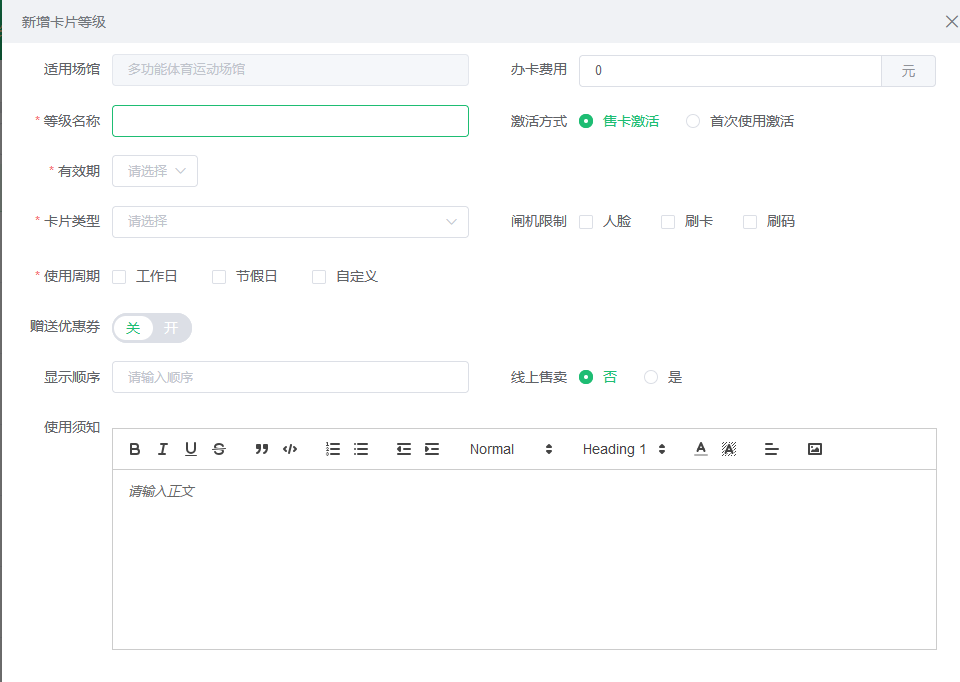This screenshot has height=682, width=960.
Task: Close the 新增卡片等级 dialog
Action: point(951,21)
